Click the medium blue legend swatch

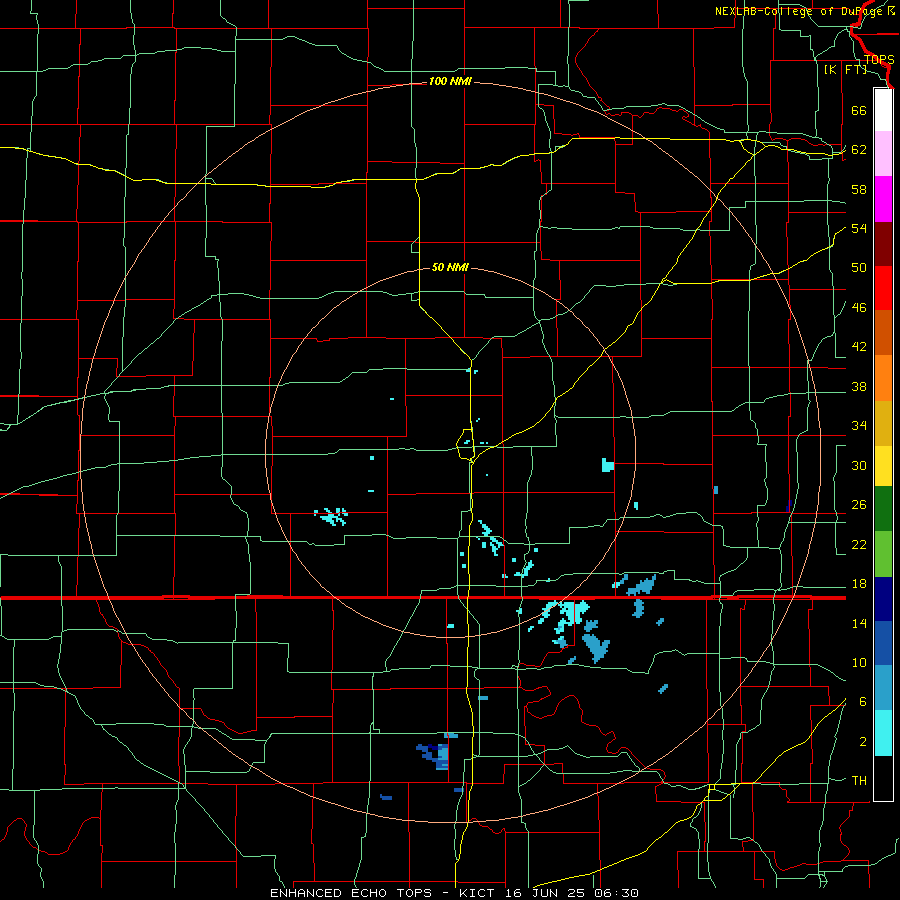point(883,643)
